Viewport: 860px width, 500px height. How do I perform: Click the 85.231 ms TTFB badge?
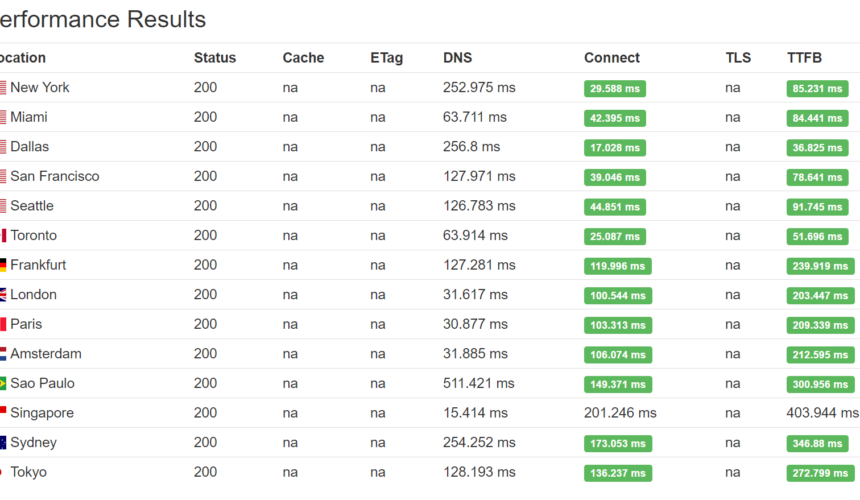pyautogui.click(x=817, y=89)
